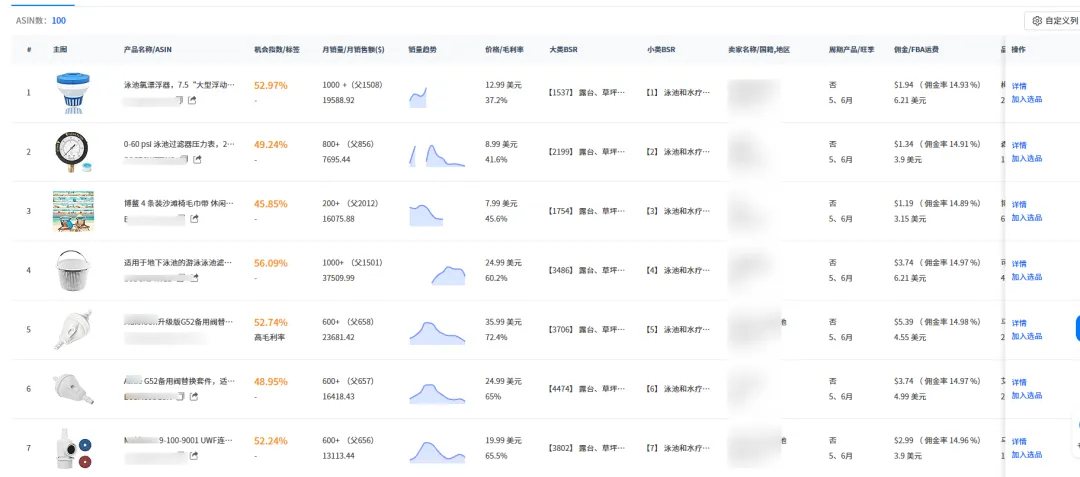The width and height of the screenshot is (1080, 477).
Task: Select product title 适用于地下泳池的游泳泳池滤
Action: (x=179, y=263)
